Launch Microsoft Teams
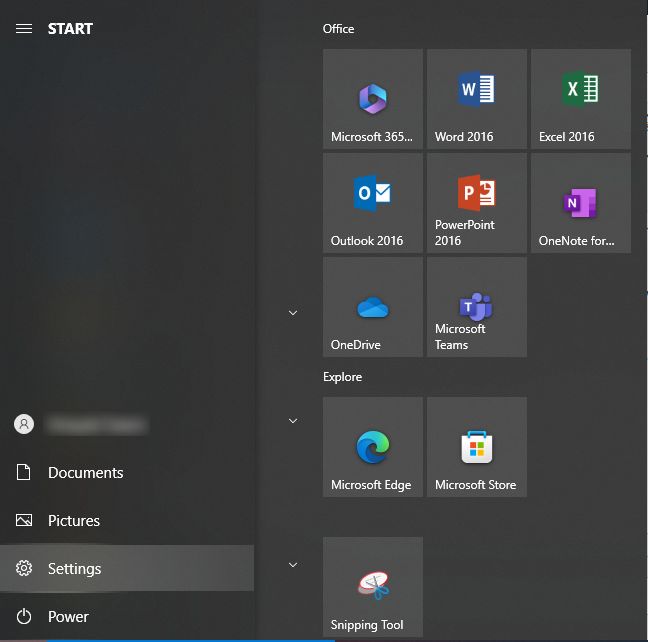Viewport: 648px width, 642px height. 476,307
